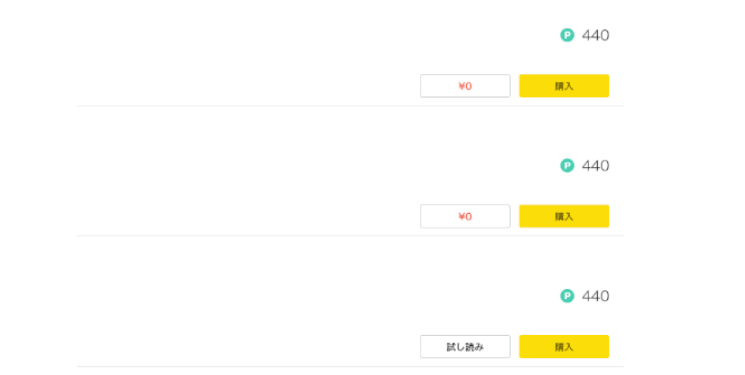The image size is (745, 375).
Task: Click the green P point icon of middle item
Action: click(x=567, y=165)
